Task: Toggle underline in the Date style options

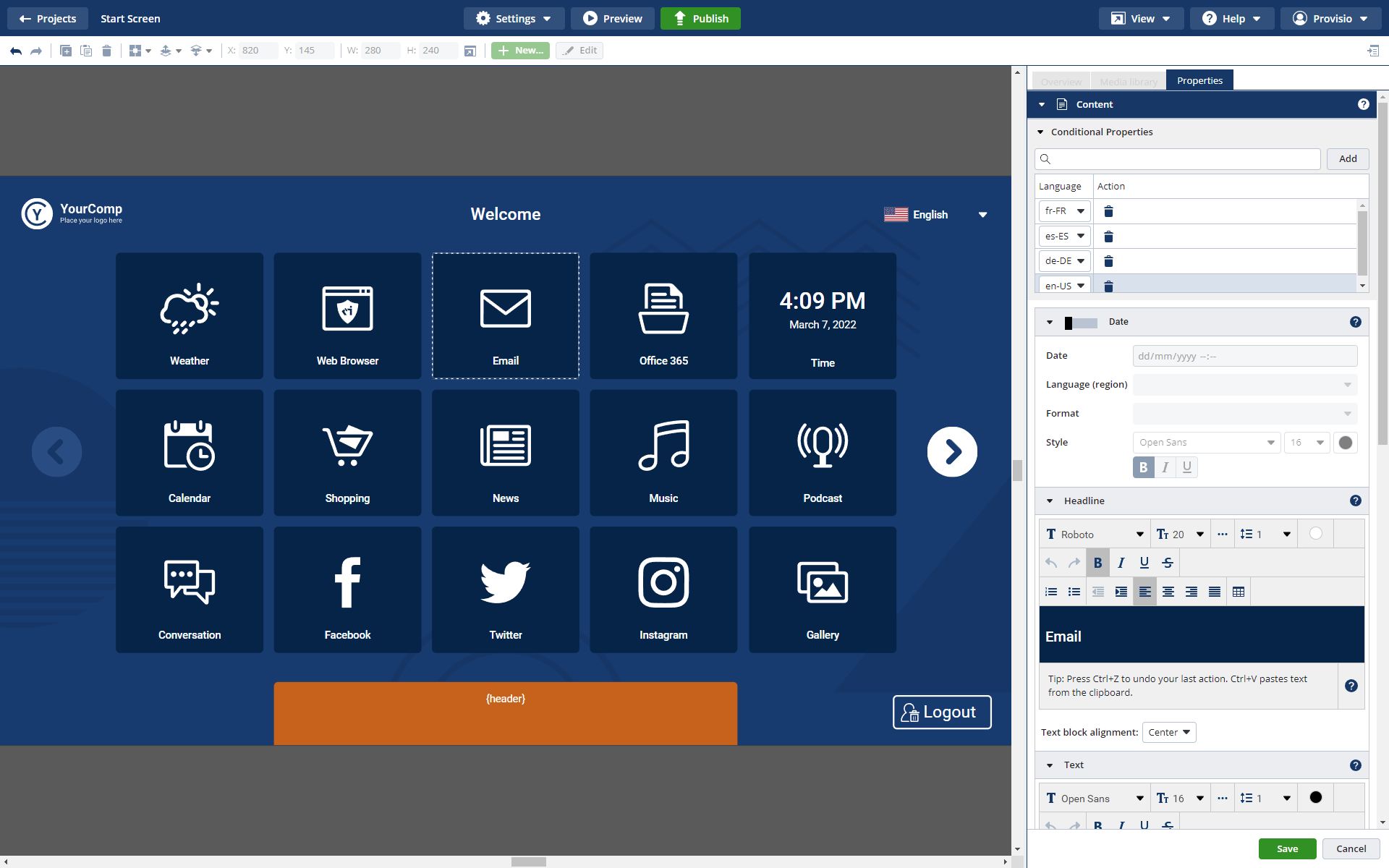Action: tap(1186, 467)
